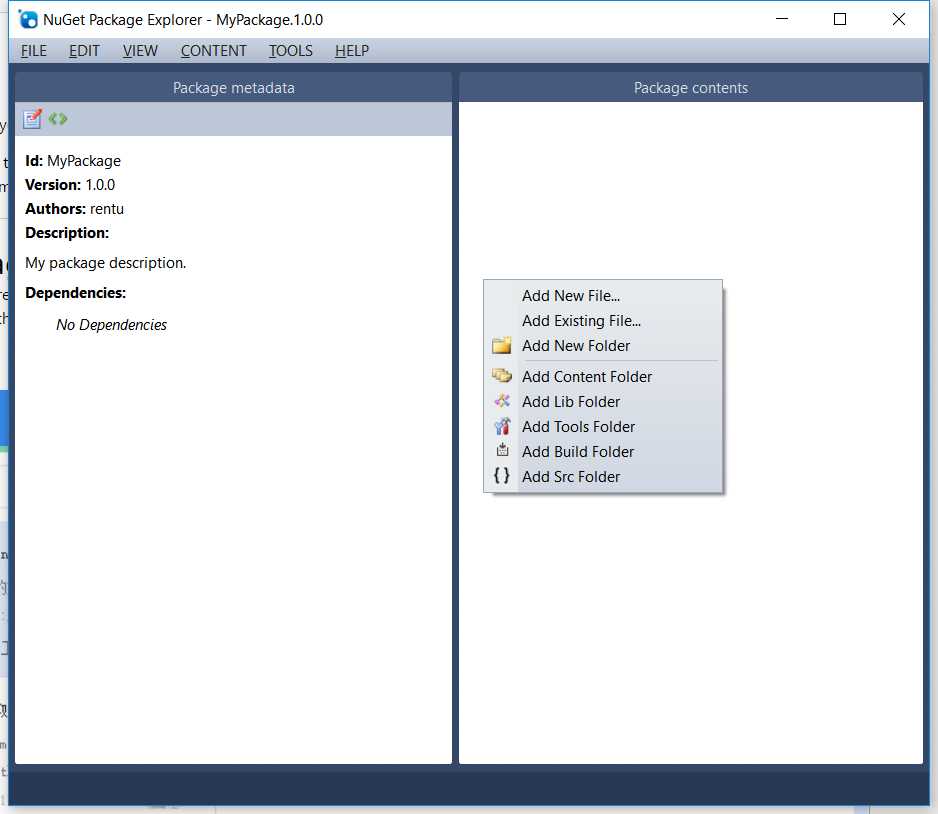
Task: Click the Package contents panel header
Action: [x=691, y=88]
